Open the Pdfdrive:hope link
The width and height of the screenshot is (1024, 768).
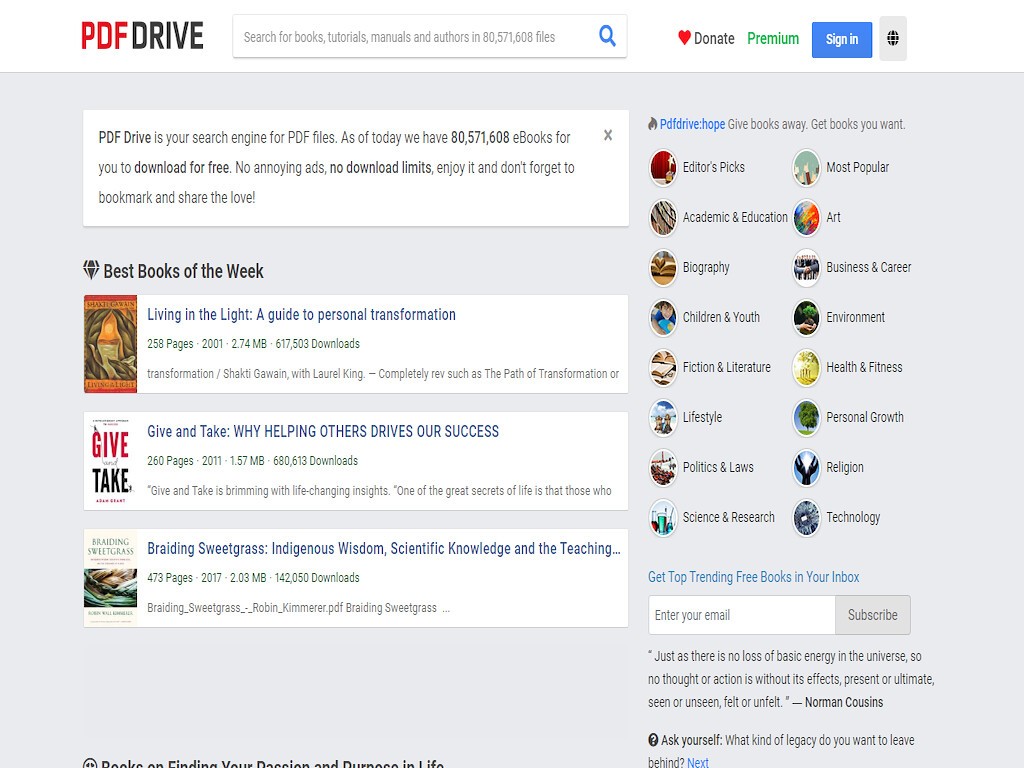click(x=692, y=124)
